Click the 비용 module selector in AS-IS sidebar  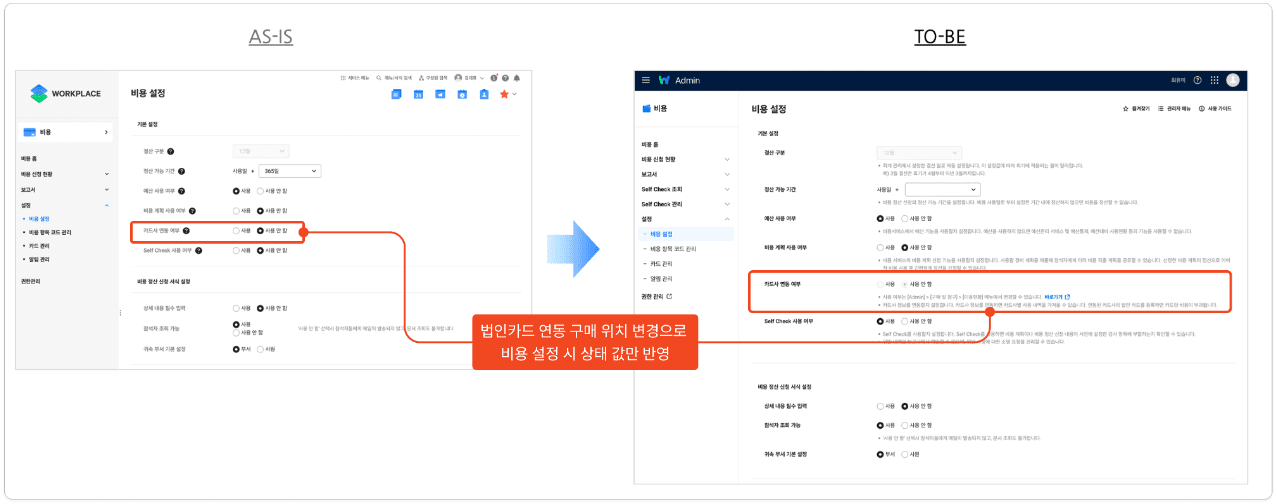(66, 132)
